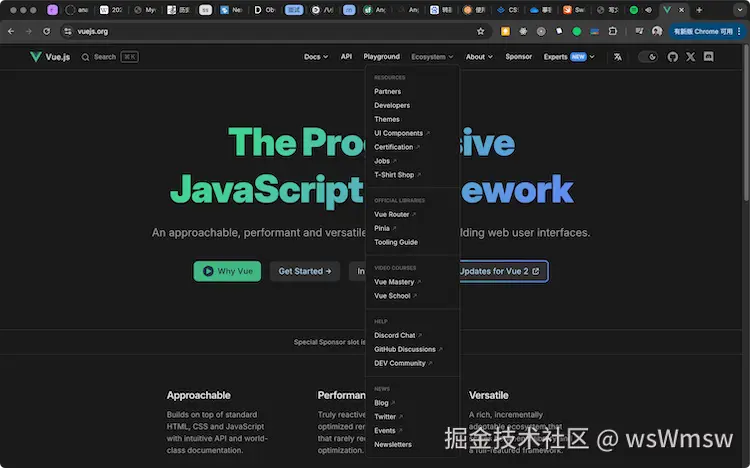The width and height of the screenshot is (750, 468).
Task: Click the green circle extension icon
Action: coord(577,31)
